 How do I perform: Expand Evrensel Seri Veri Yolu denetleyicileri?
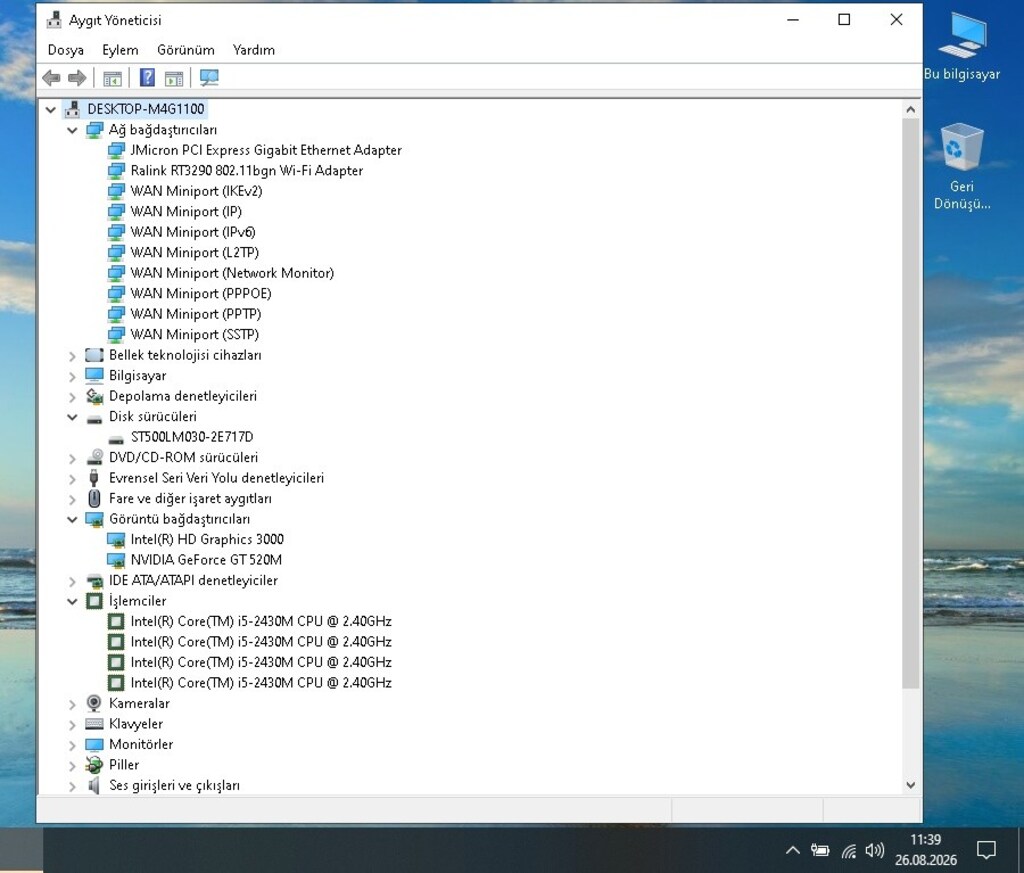[72, 479]
